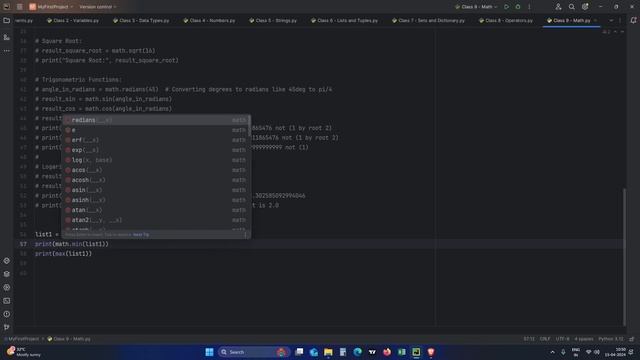Debug Class 9 - Math with the bug icon
Image resolution: width=640 pixels, height=360 pixels.
click(518, 7)
